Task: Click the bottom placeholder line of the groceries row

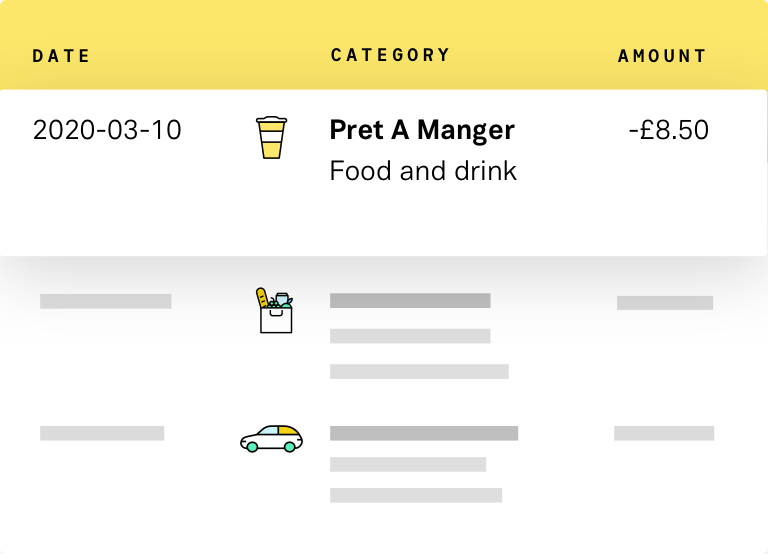Action: tap(419, 372)
